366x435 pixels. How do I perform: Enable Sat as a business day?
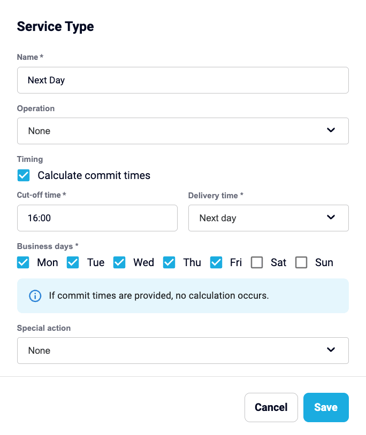click(x=257, y=262)
